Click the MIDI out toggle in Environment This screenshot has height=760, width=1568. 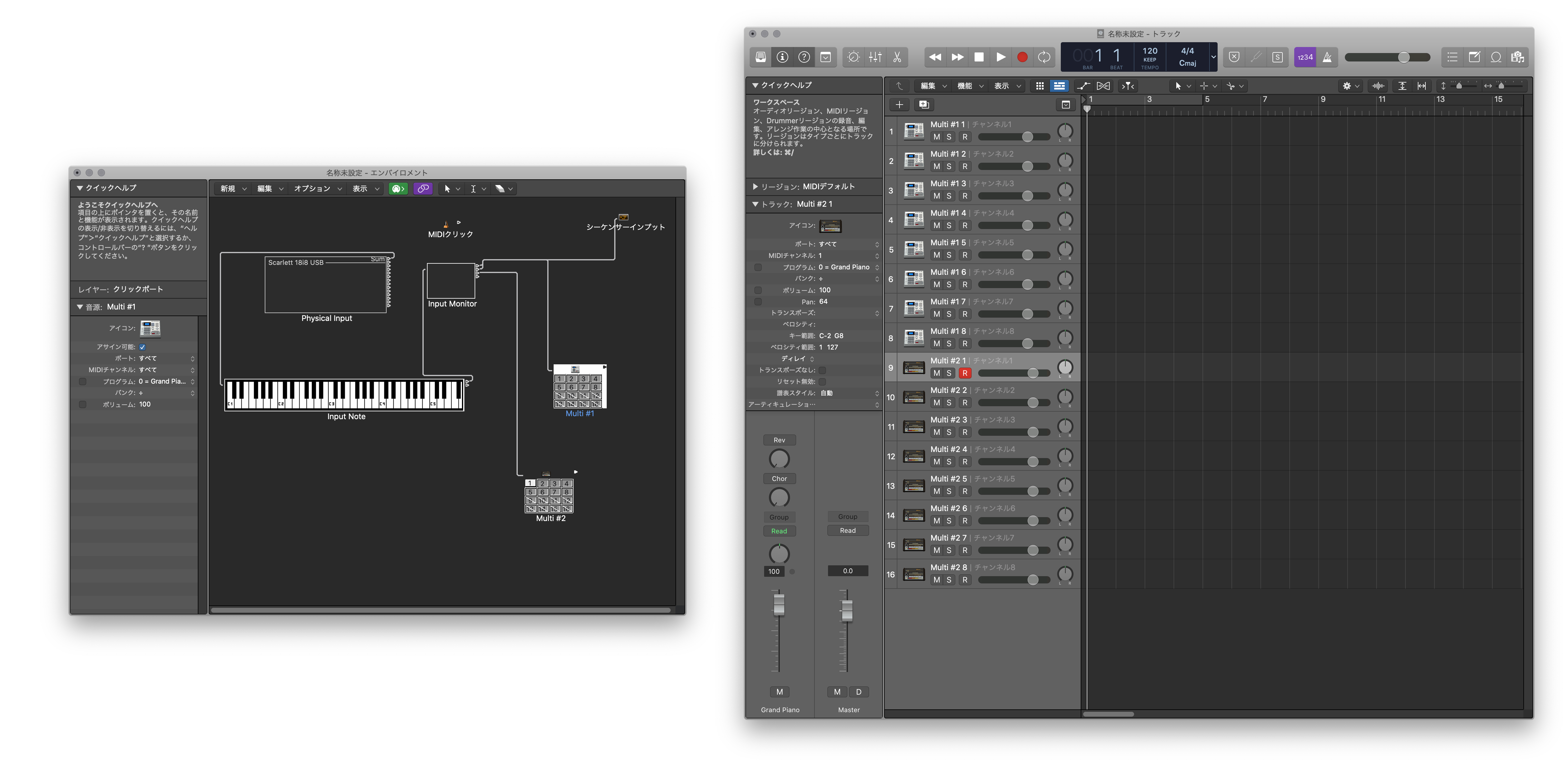pyautogui.click(x=397, y=189)
